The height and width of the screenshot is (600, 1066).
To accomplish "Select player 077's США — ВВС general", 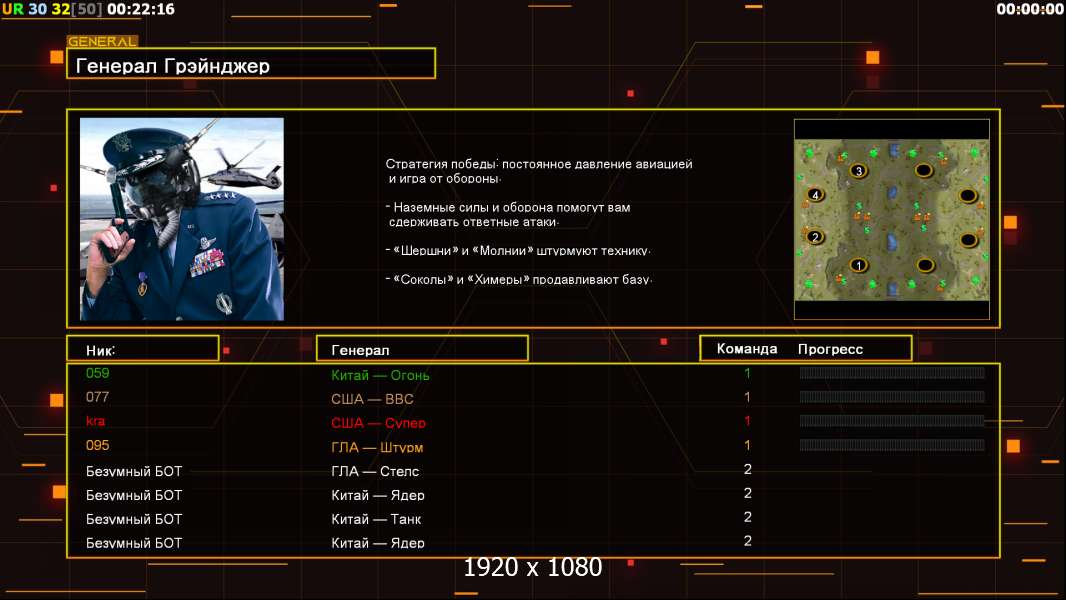I will click(372, 399).
